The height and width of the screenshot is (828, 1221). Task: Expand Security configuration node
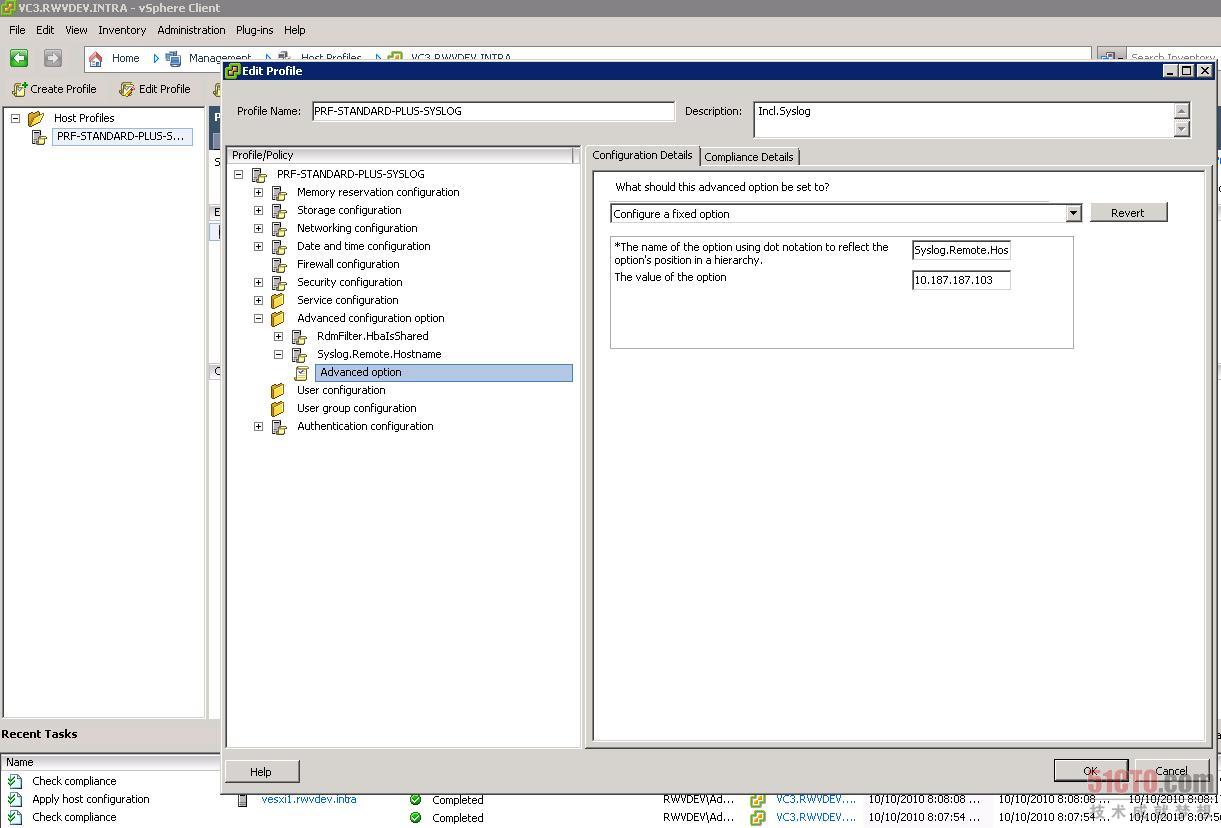point(258,282)
